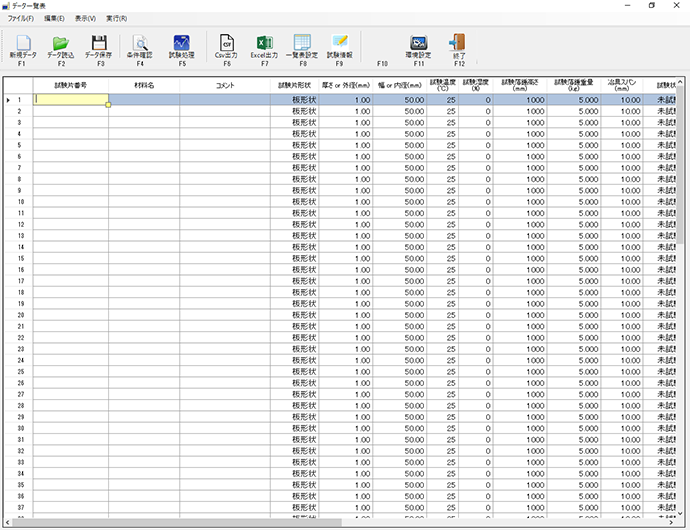
Task: Click the 材料名 column header
Action: point(144,85)
